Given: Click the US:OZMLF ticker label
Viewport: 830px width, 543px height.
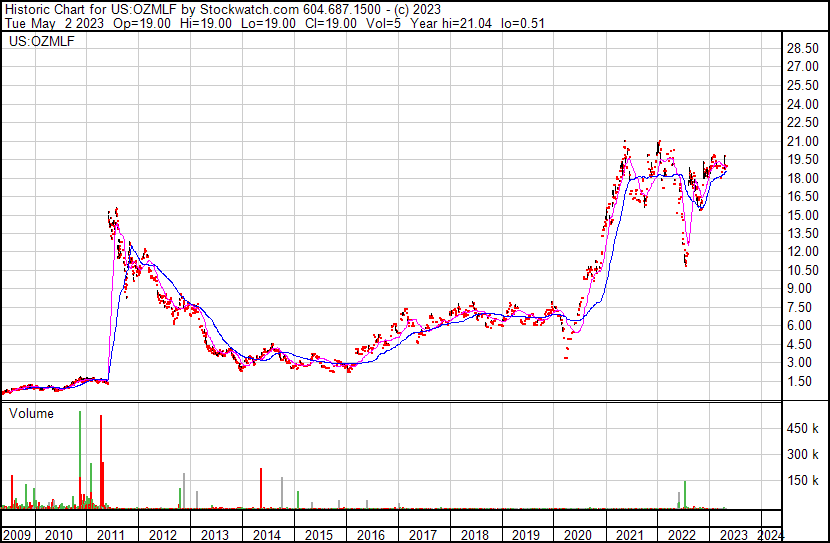Looking at the screenshot, I should pyautogui.click(x=37, y=42).
